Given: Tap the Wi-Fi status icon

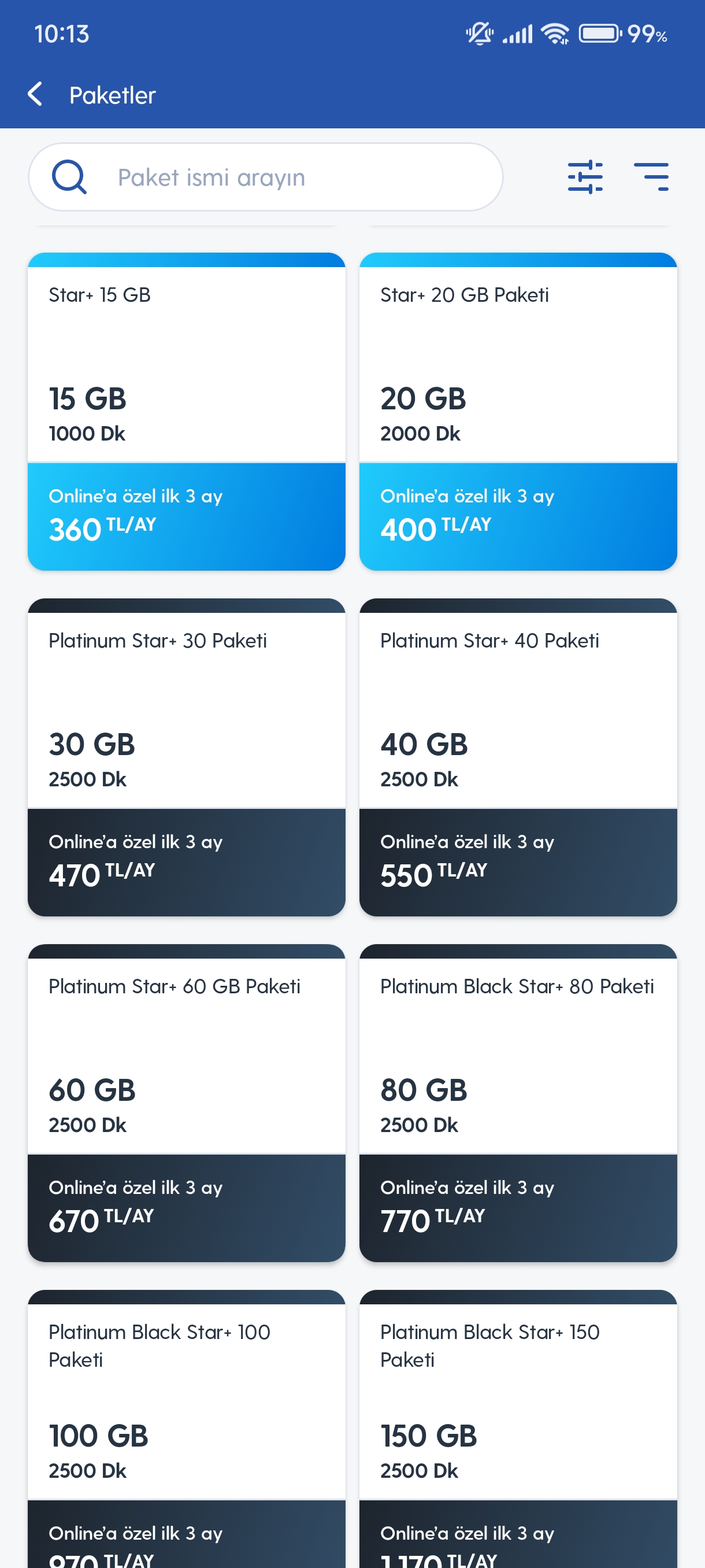Looking at the screenshot, I should [555, 34].
